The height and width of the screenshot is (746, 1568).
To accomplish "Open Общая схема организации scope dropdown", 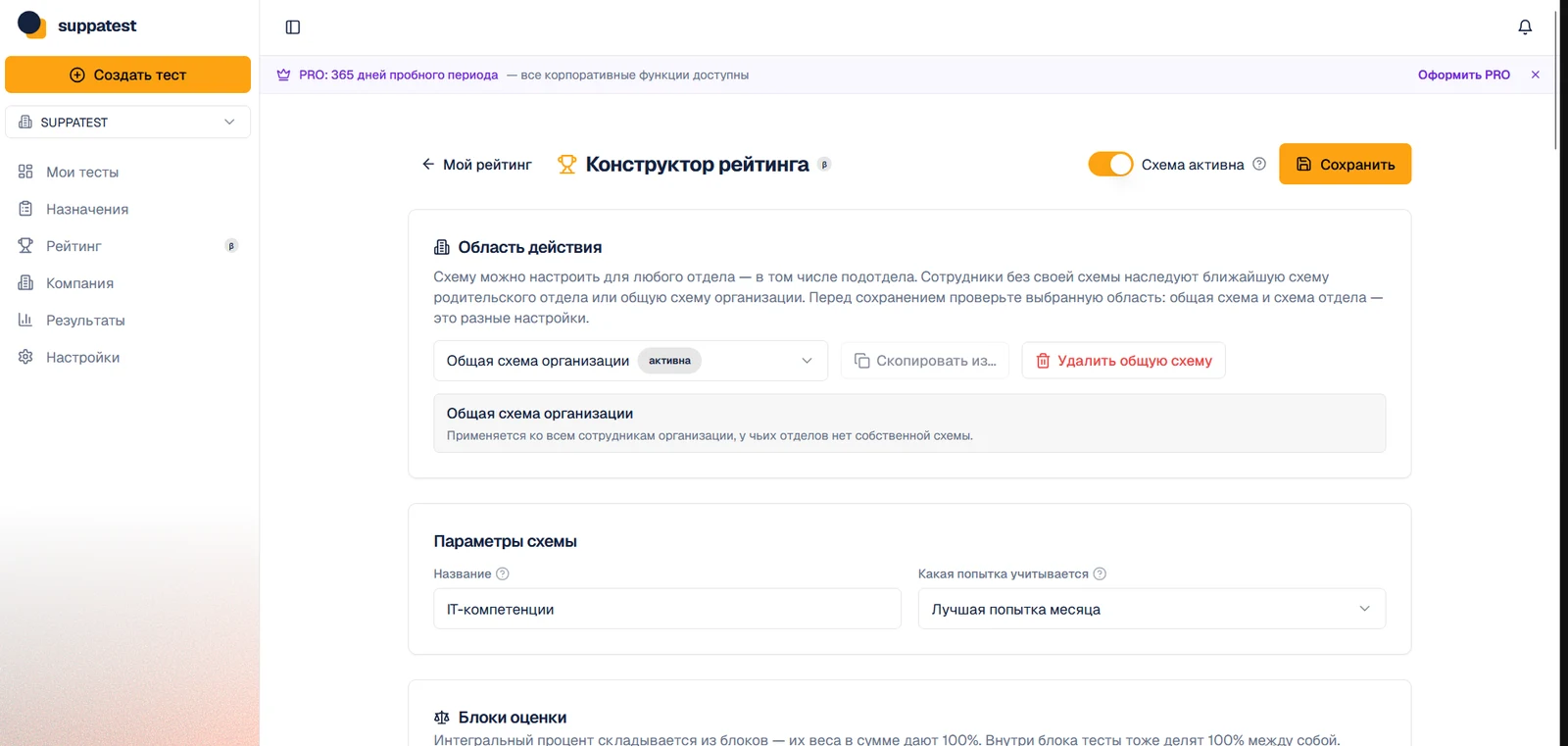I will (630, 361).
